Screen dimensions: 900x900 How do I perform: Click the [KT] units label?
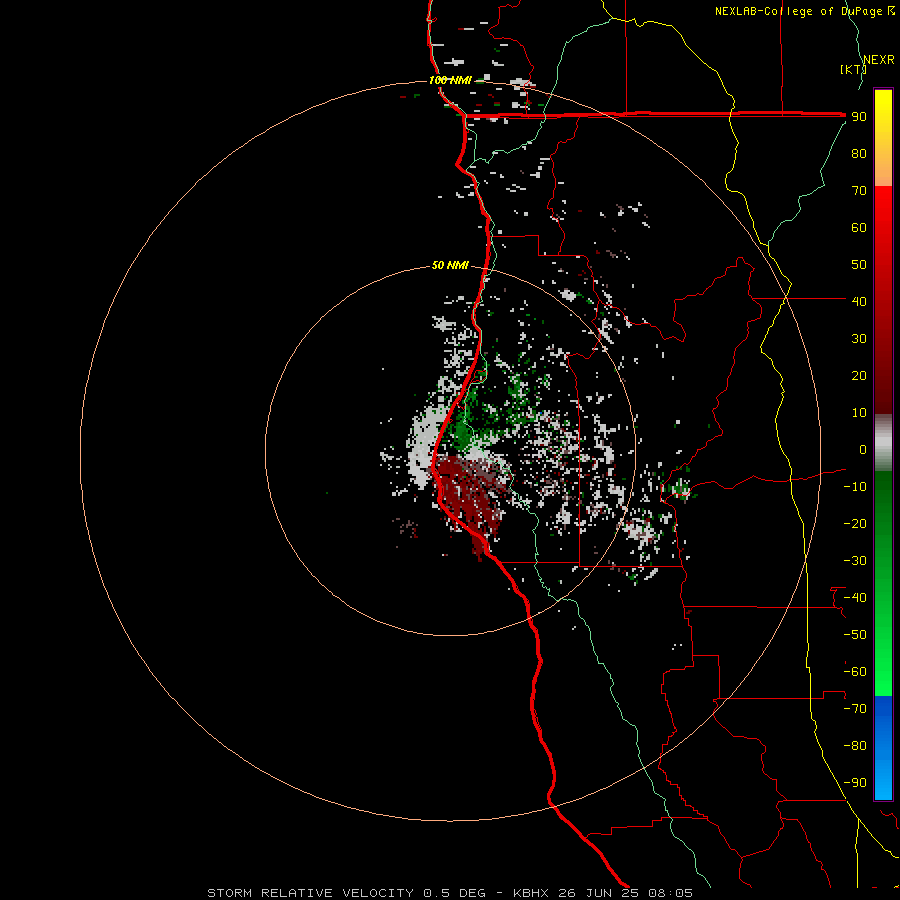point(853,69)
